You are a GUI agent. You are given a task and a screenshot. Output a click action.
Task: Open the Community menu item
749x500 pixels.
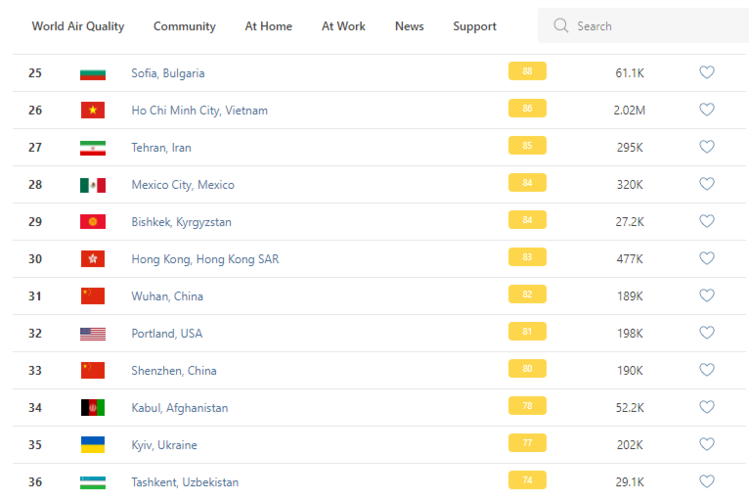coord(184,26)
